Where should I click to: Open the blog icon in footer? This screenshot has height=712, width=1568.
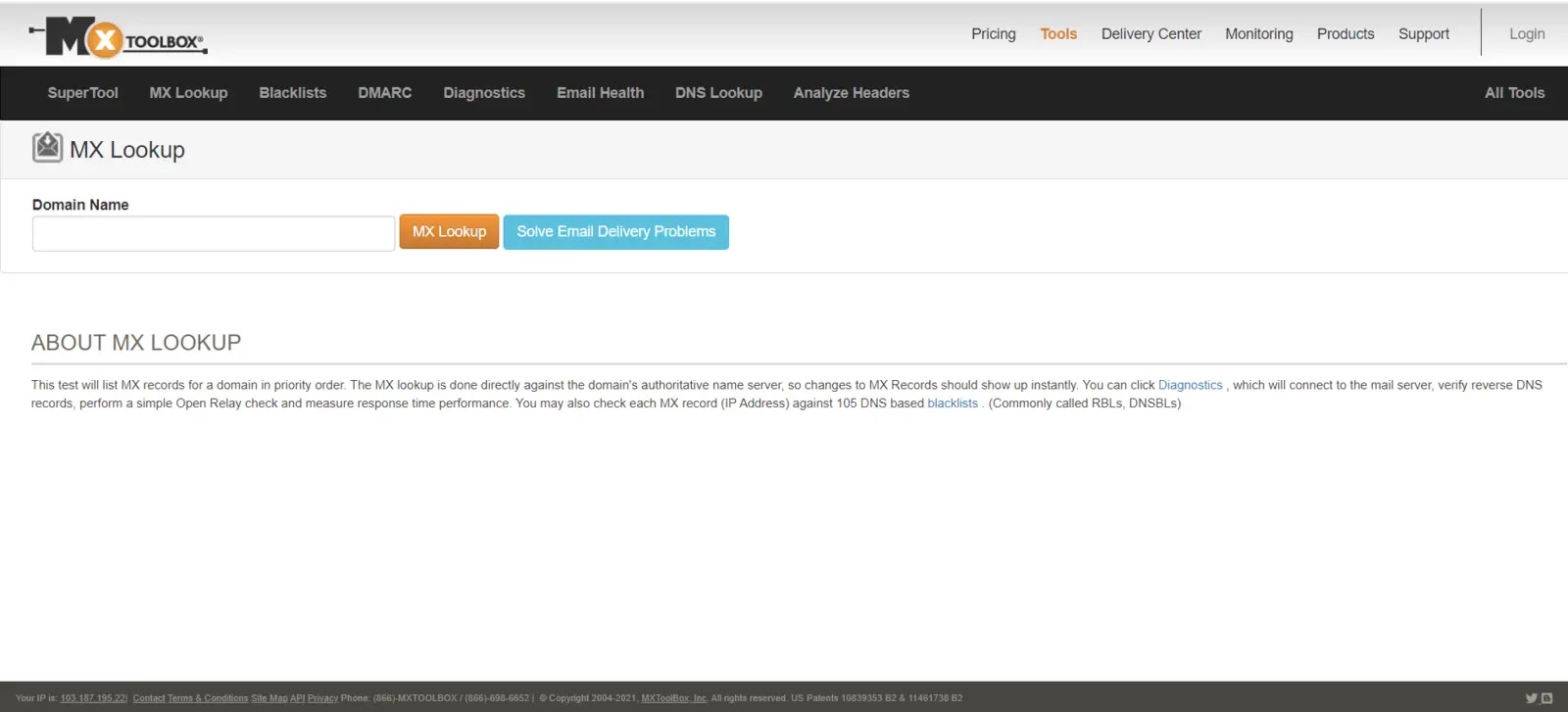click(x=1547, y=698)
